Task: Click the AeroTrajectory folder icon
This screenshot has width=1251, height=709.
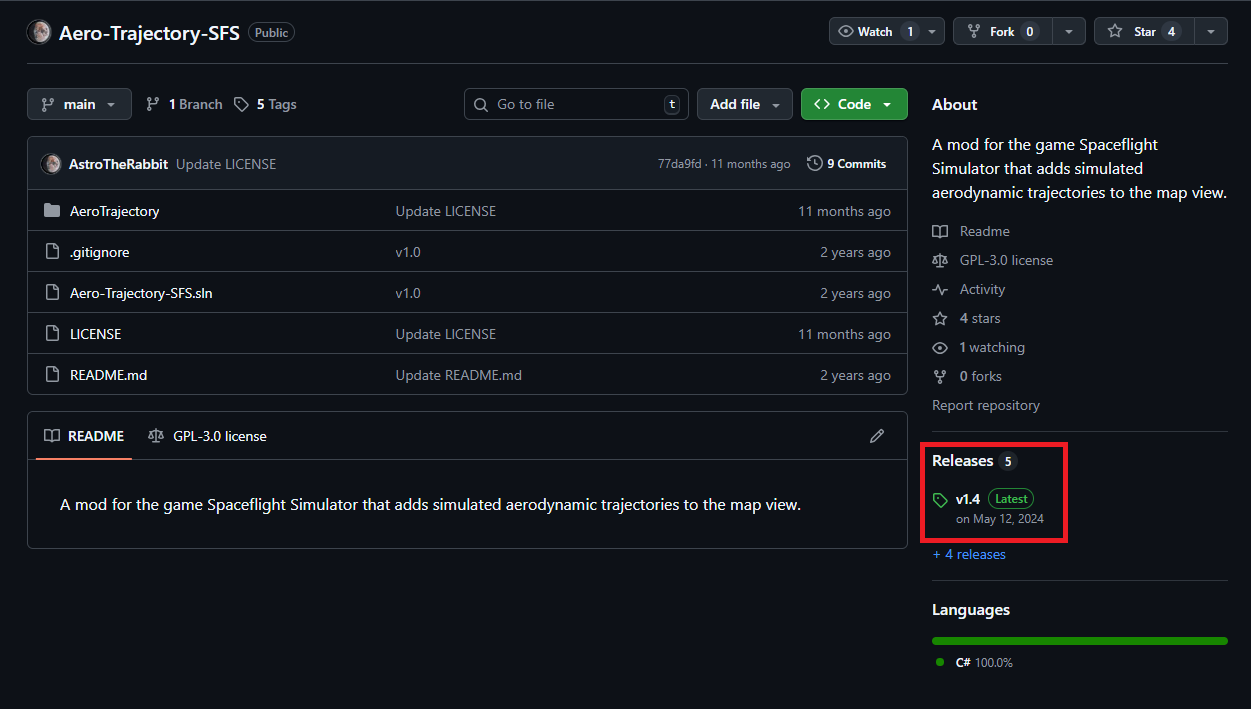Action: [53, 211]
